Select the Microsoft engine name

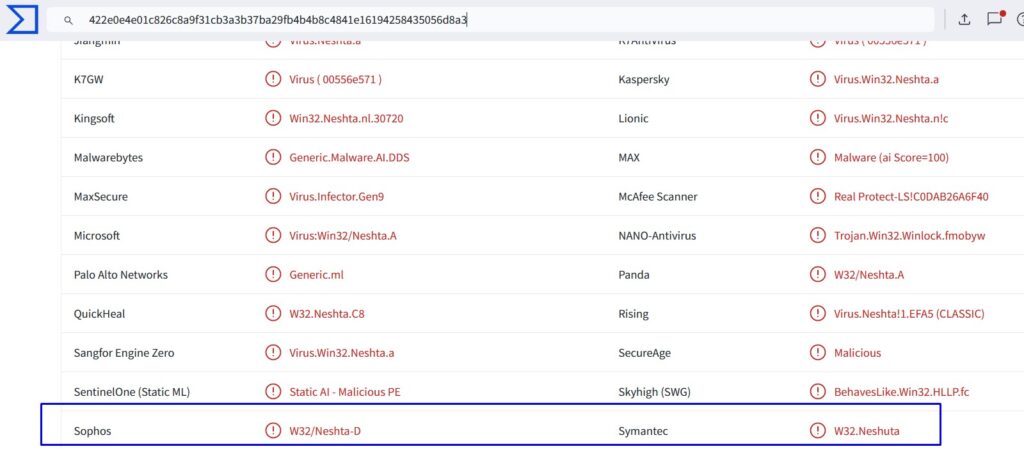[97, 236]
